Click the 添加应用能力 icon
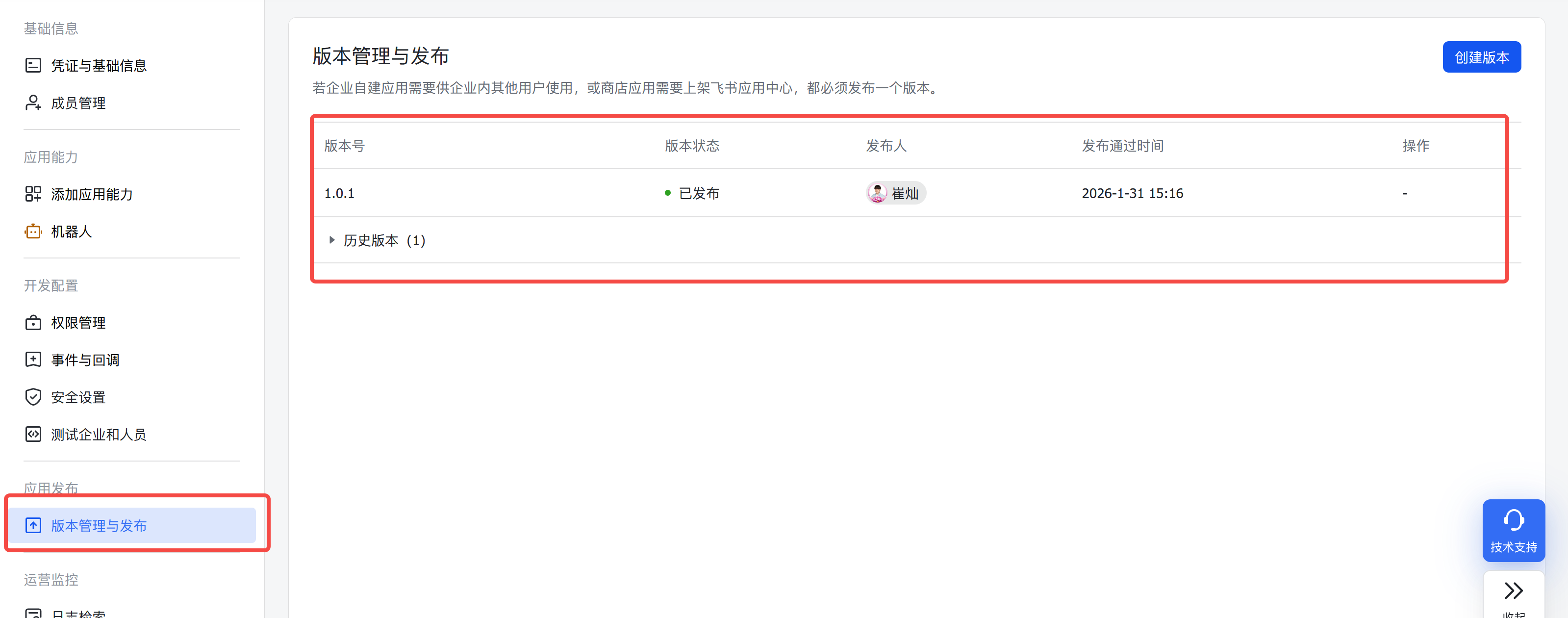The image size is (1568, 618). tap(33, 194)
